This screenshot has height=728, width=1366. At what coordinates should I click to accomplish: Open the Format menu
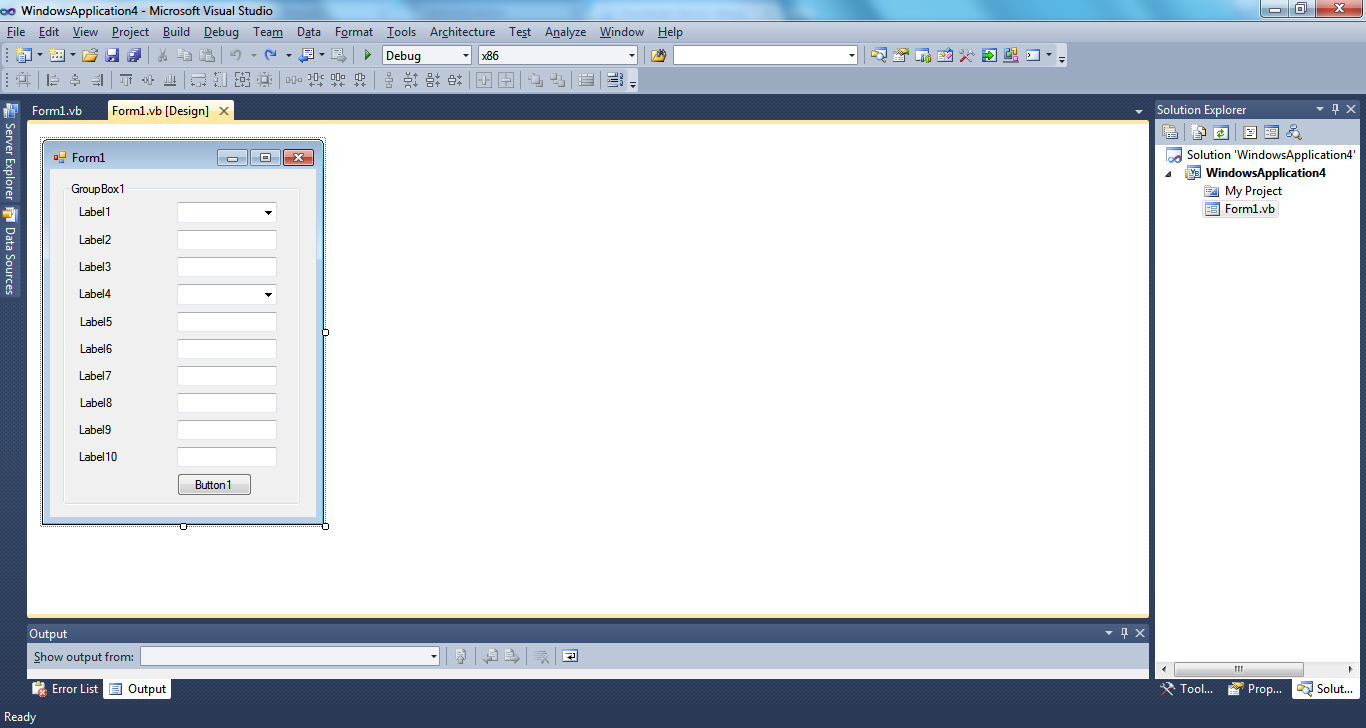point(353,31)
